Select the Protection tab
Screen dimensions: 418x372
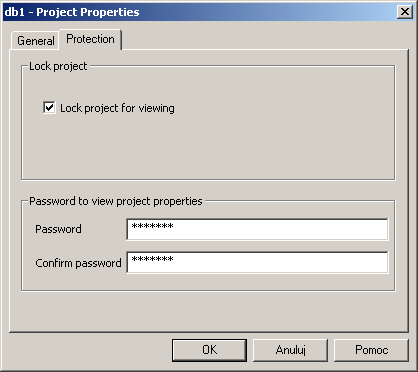90,39
